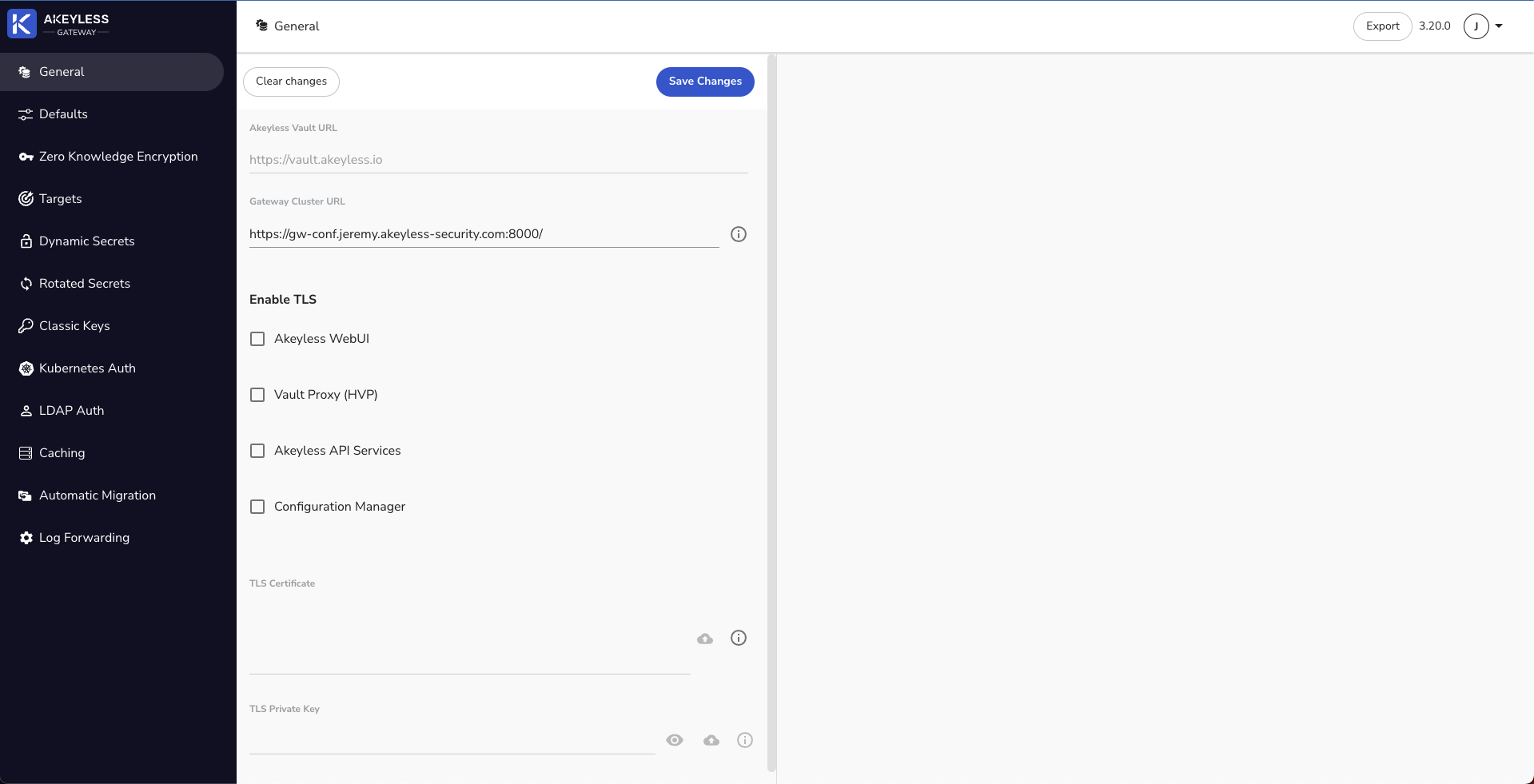Open the Targets page
1534x784 pixels.
112,199
